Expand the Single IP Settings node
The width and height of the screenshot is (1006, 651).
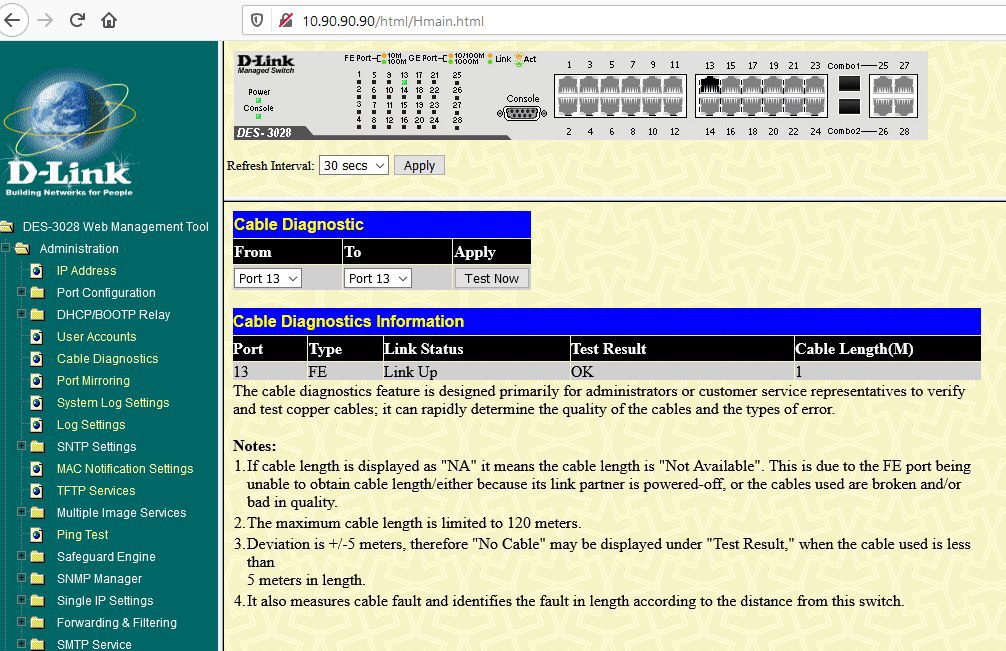point(21,600)
